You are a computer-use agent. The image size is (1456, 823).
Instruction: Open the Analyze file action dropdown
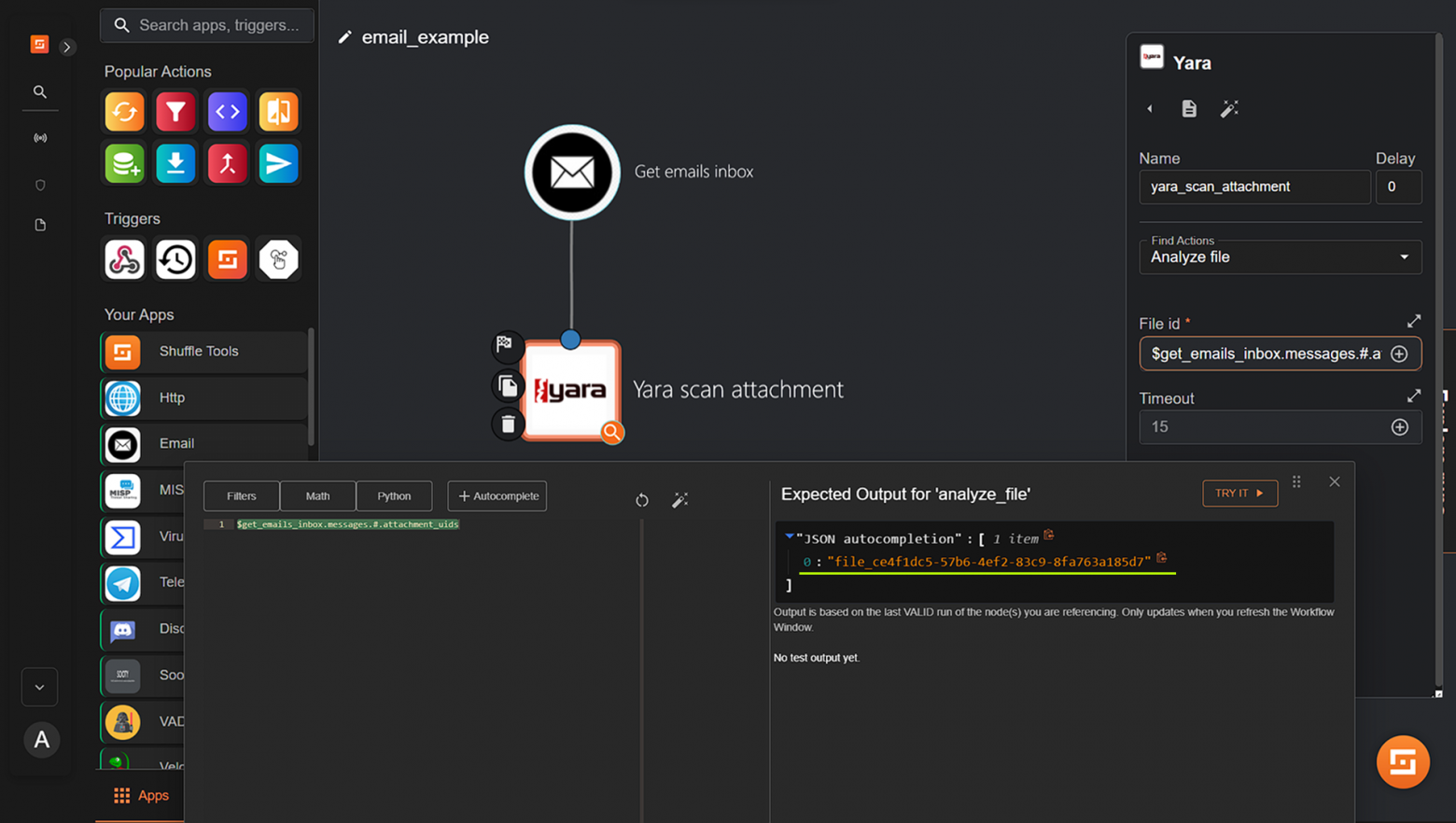point(1280,257)
